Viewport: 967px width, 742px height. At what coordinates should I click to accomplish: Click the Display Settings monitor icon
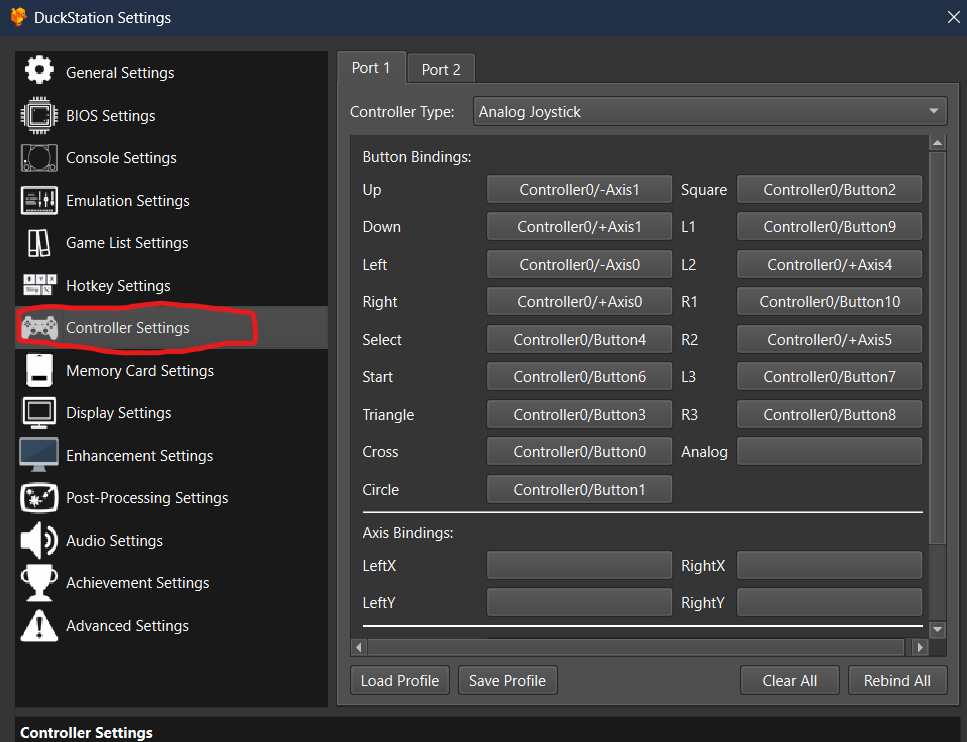[x=39, y=413]
